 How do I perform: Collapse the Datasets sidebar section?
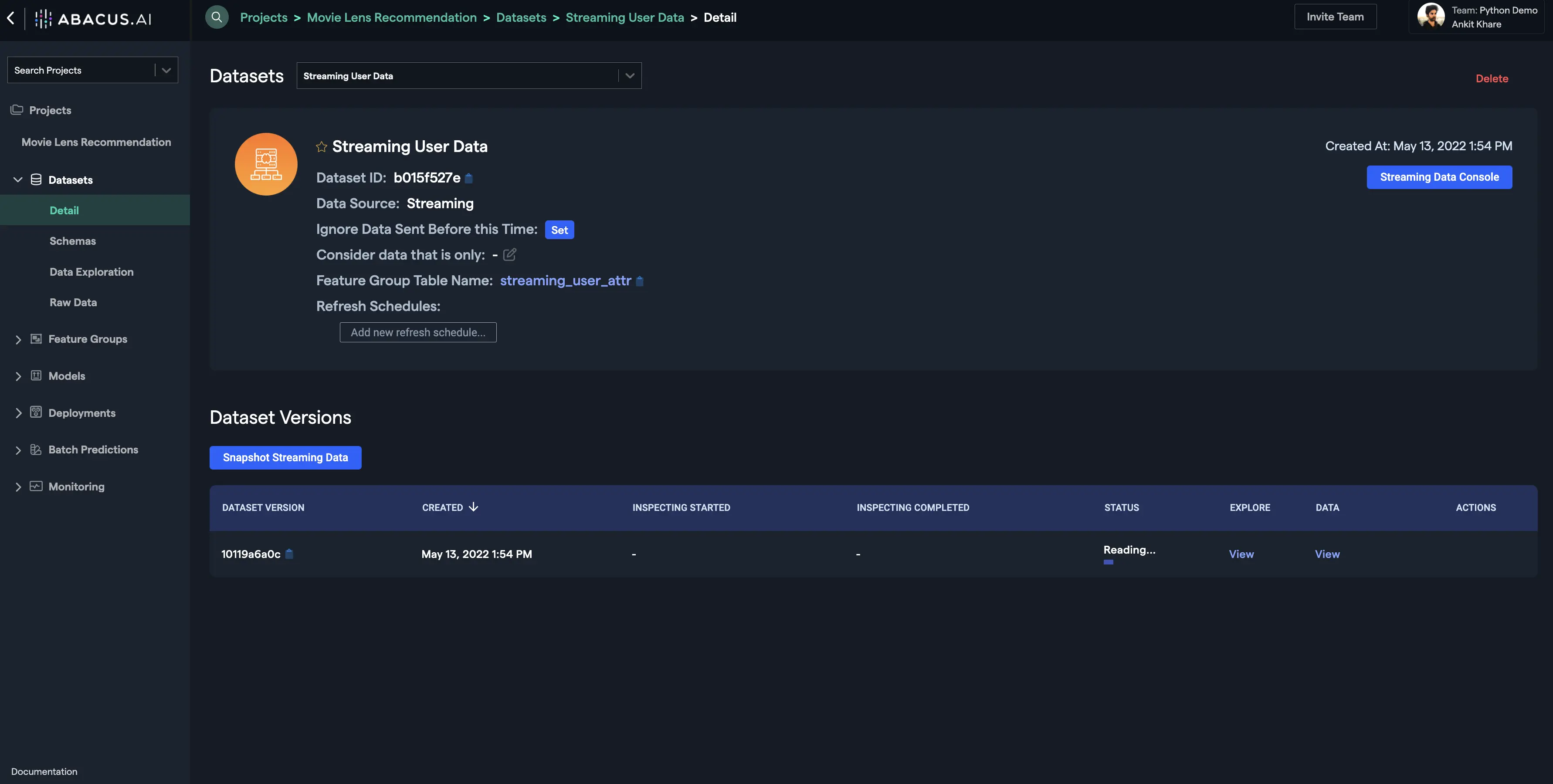click(18, 179)
